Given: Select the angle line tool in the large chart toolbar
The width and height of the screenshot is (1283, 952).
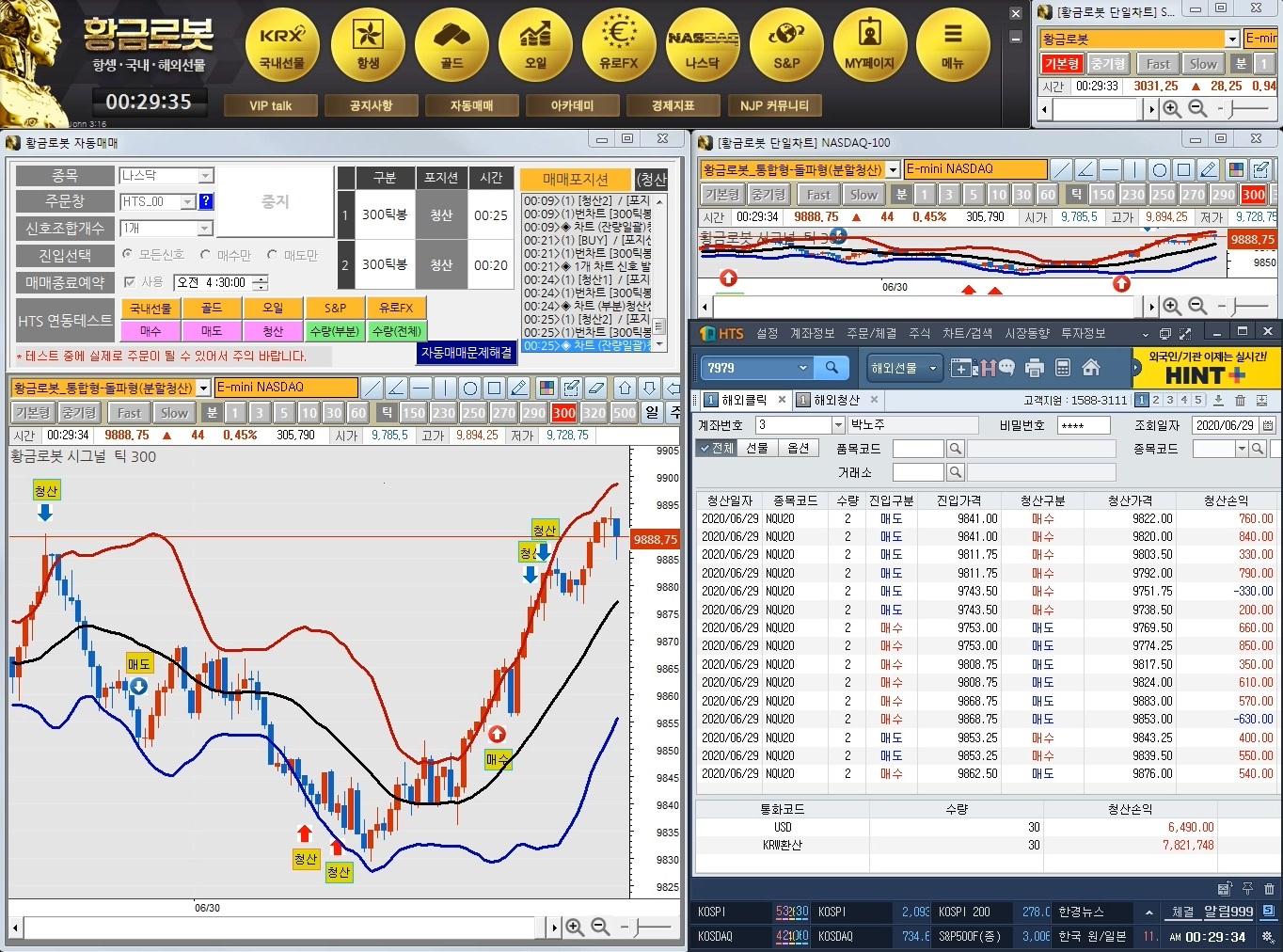Looking at the screenshot, I should pos(396,388).
